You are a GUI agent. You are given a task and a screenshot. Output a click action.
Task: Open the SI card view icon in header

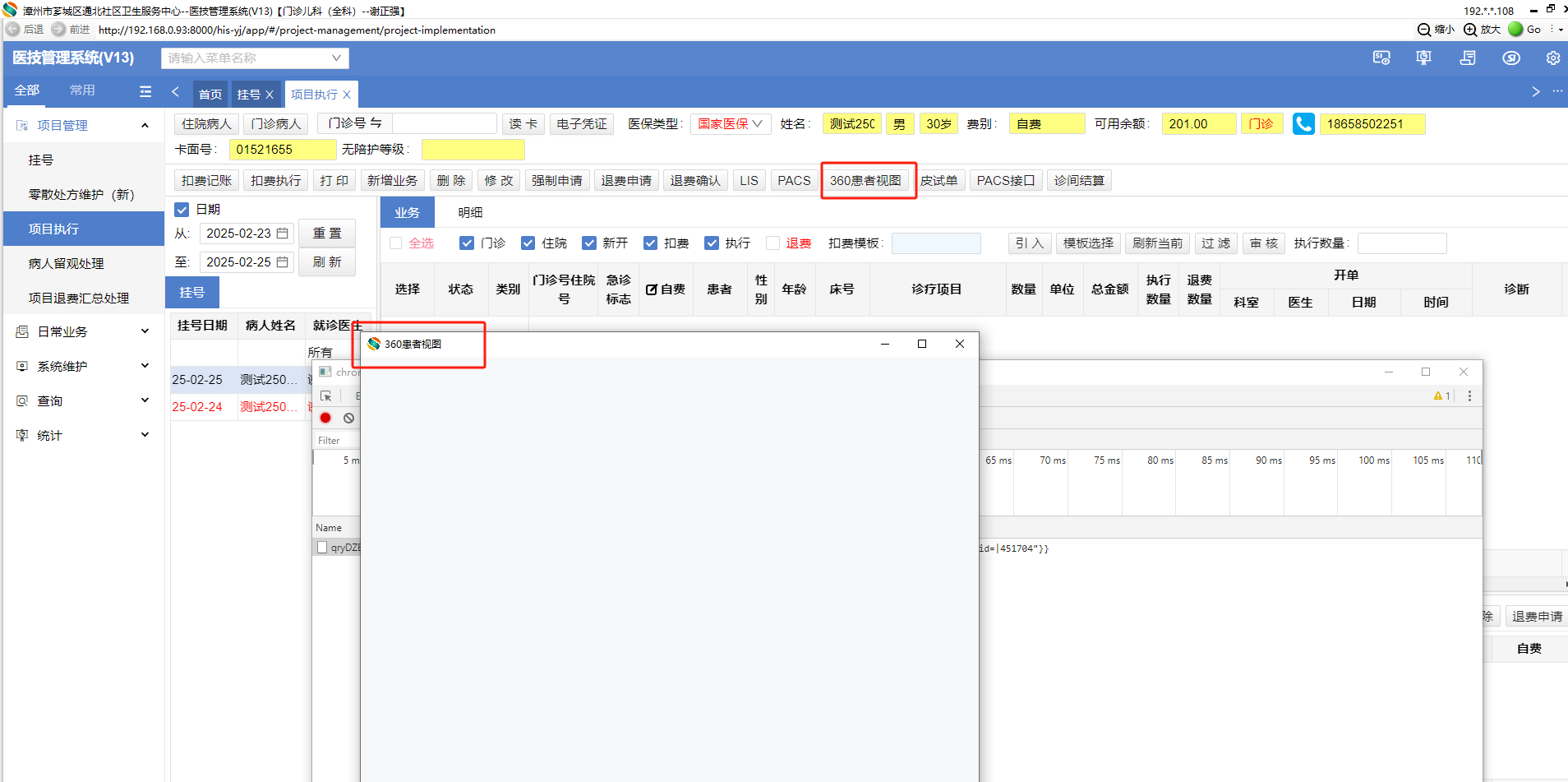pos(1381,58)
